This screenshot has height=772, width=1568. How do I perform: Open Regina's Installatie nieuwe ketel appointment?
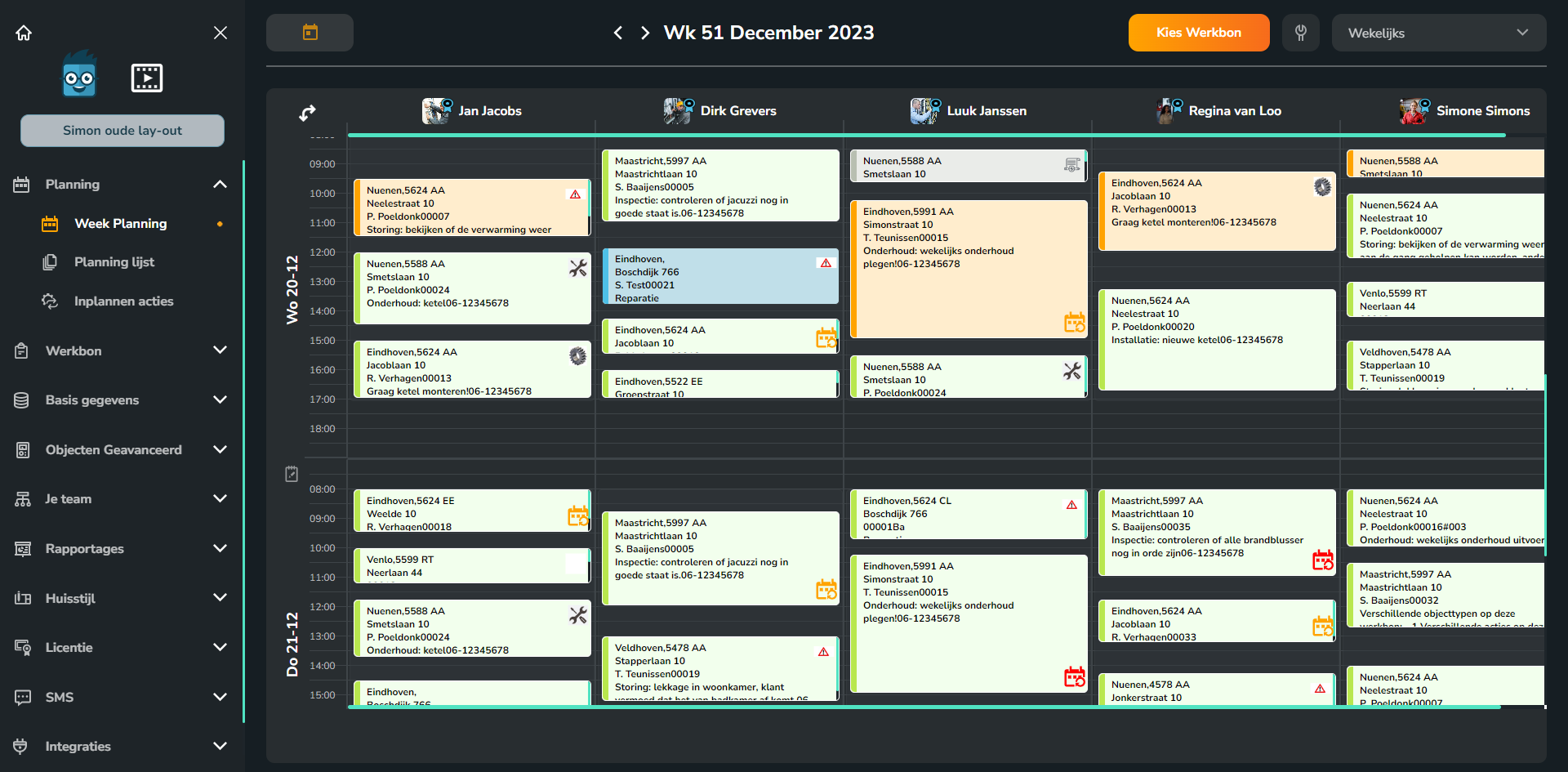[x=1217, y=340]
